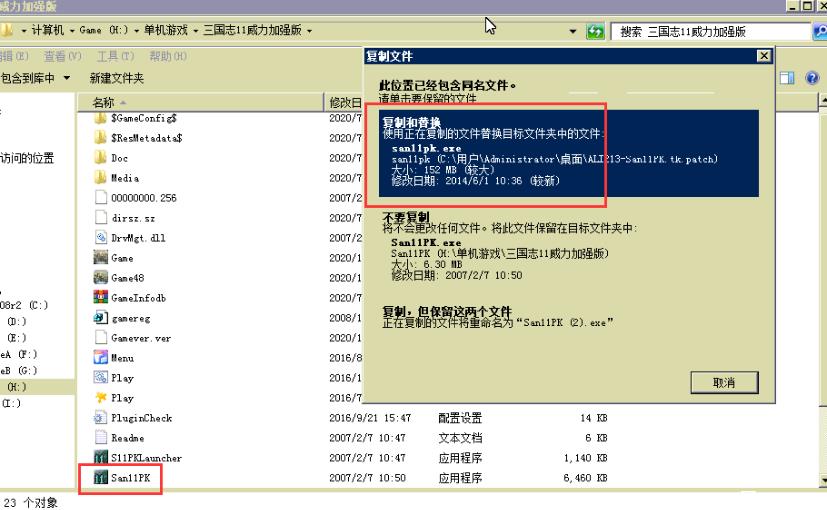Screen dimensions: 827x510
Task: Click the 1,140 KB size cell
Action: [x=585, y=458]
